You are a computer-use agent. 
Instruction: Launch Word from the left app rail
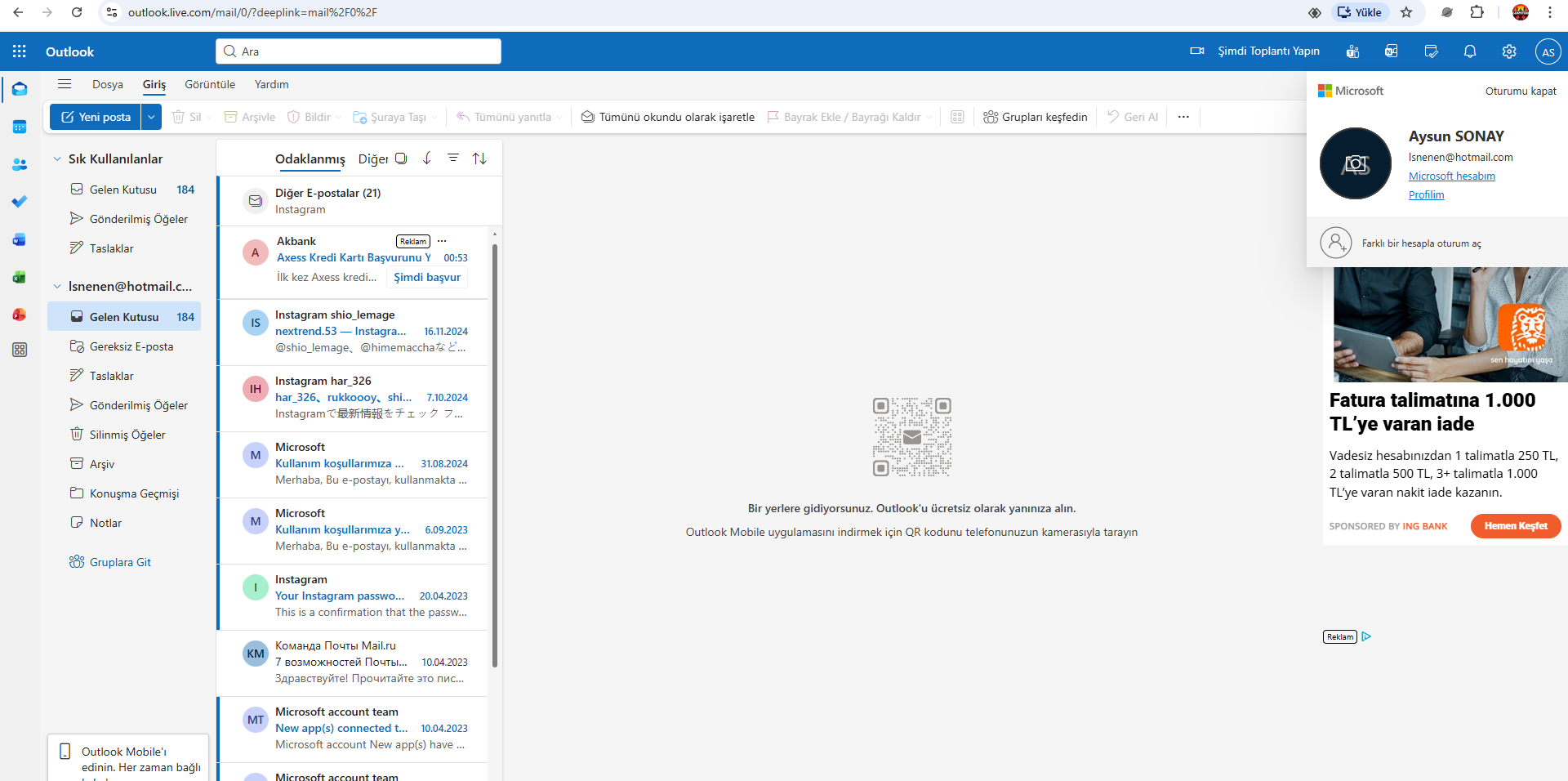tap(20, 239)
